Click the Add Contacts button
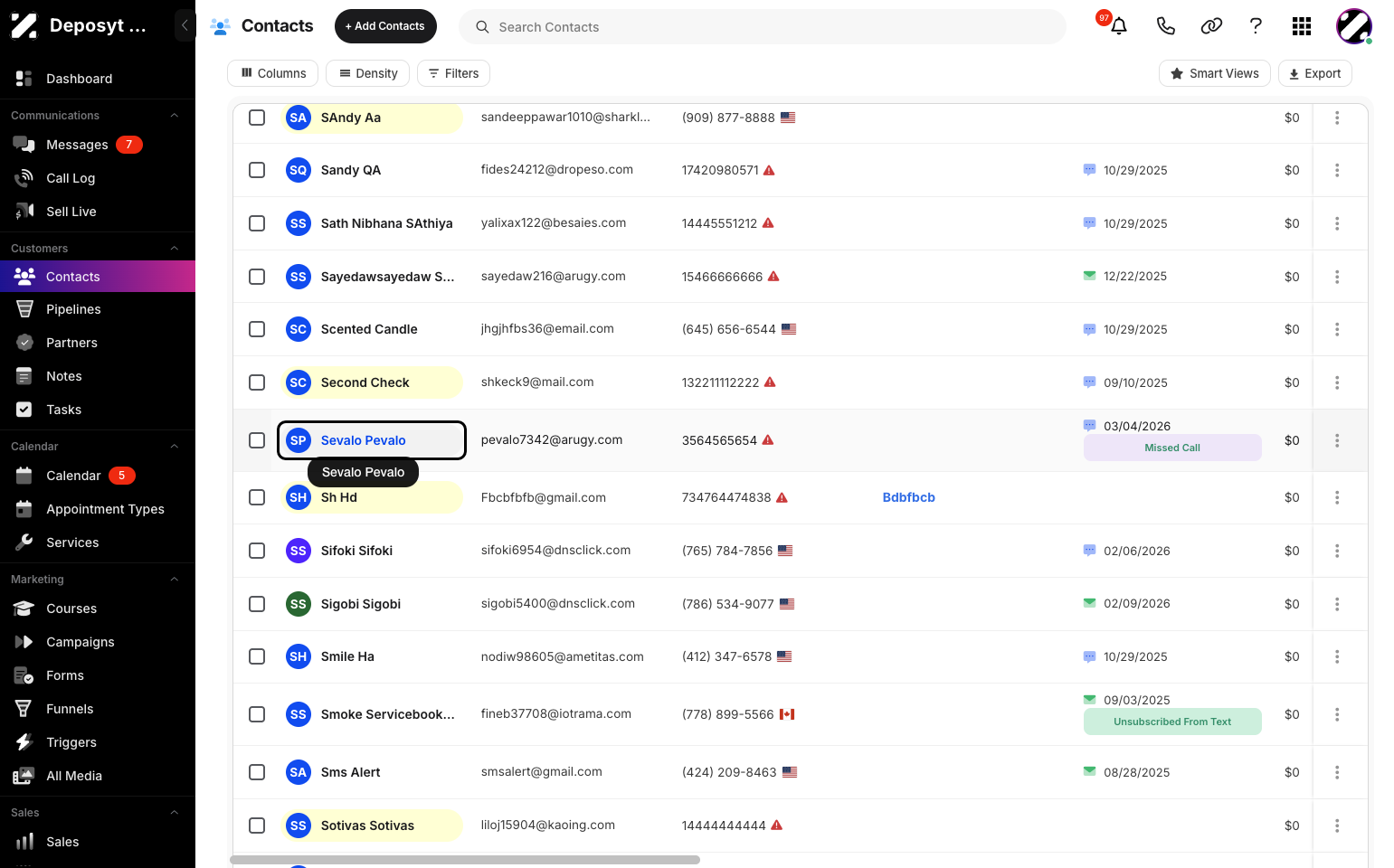1394x868 pixels. (385, 26)
